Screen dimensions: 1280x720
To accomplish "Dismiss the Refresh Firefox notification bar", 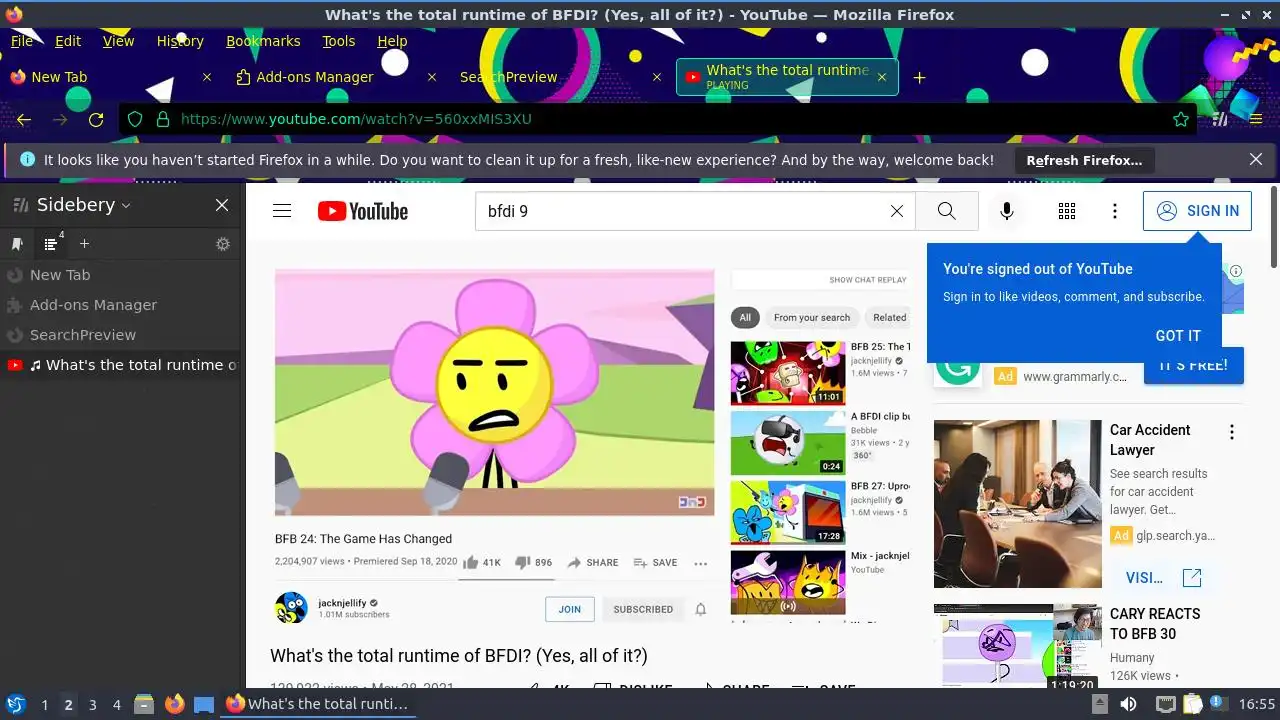I will (x=1256, y=160).
